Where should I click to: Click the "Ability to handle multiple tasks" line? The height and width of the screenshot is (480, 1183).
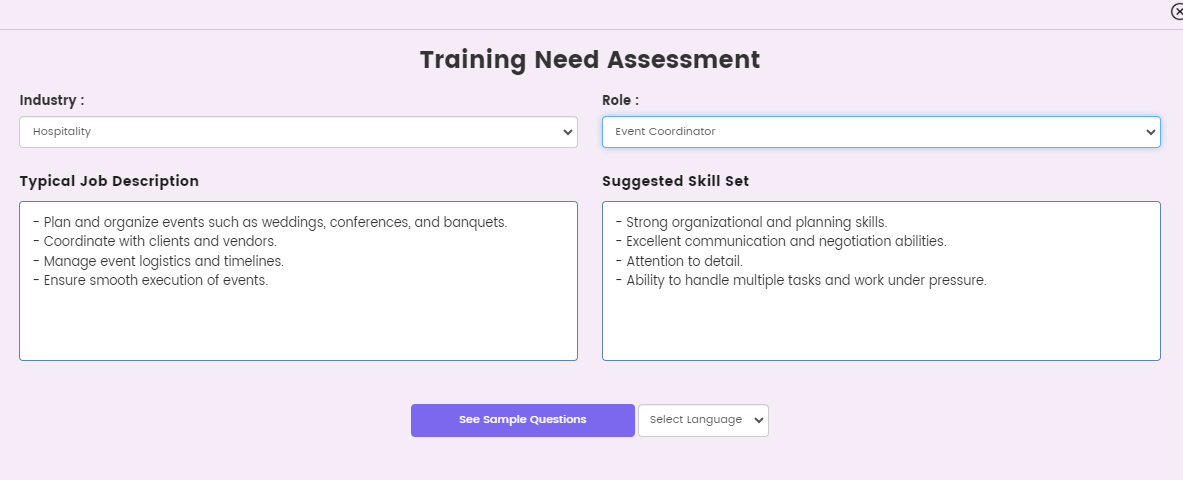[x=806, y=280]
